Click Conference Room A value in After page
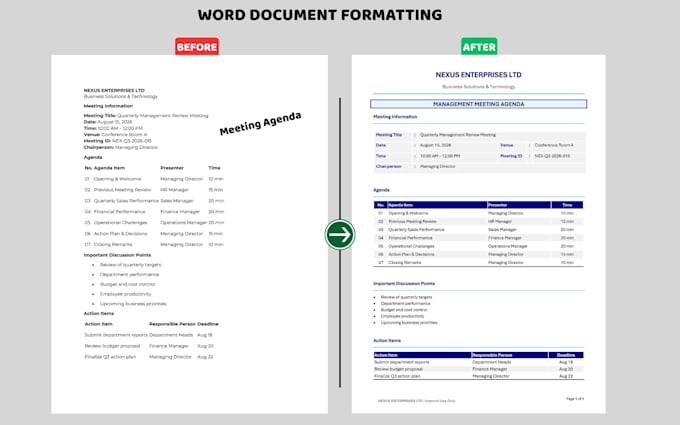Viewport: 680px width, 425px height. pos(554,145)
